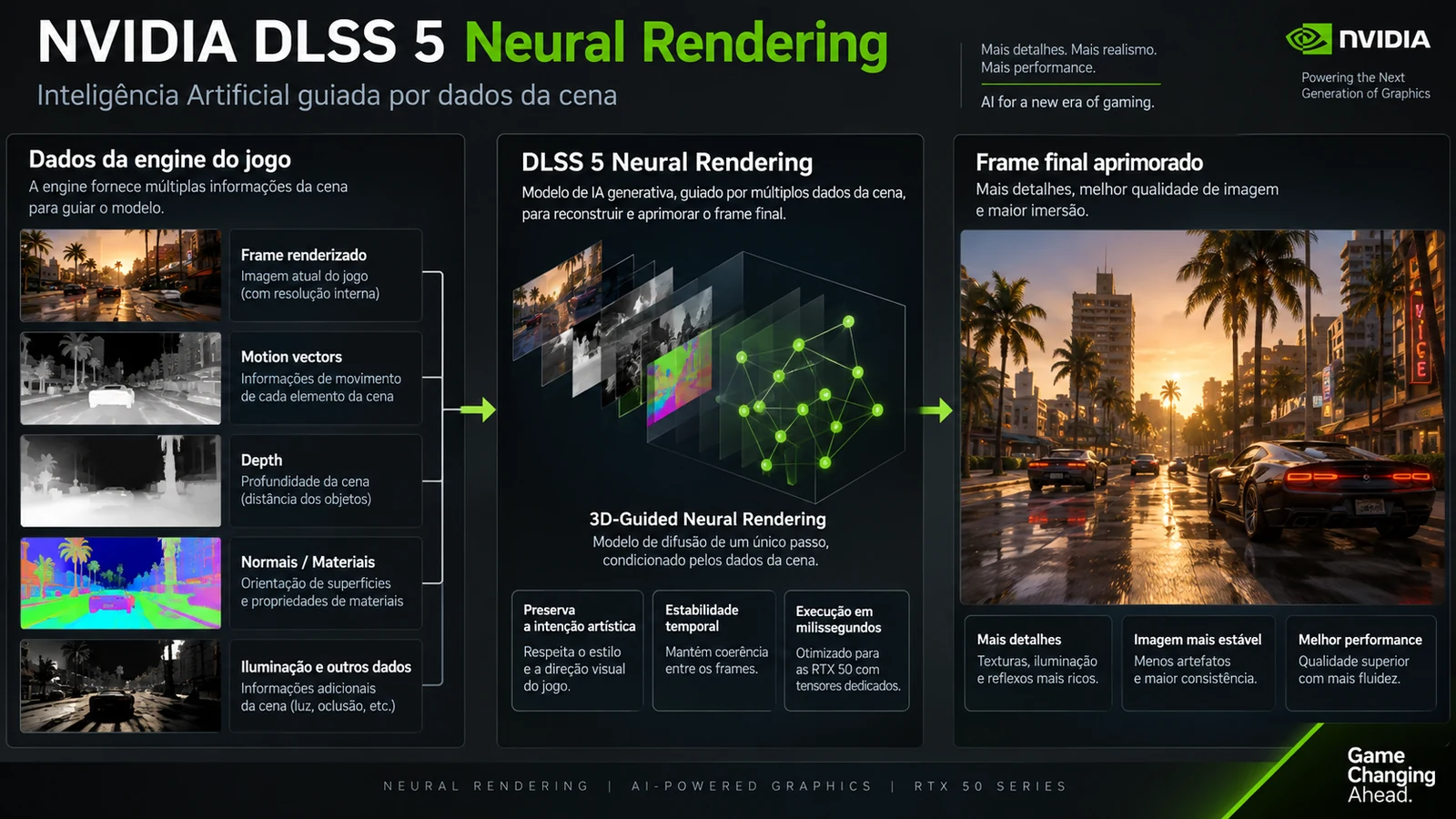Image resolution: width=1456 pixels, height=819 pixels.
Task: Select the 'Iluminação e outros dados' label
Action: (x=326, y=667)
